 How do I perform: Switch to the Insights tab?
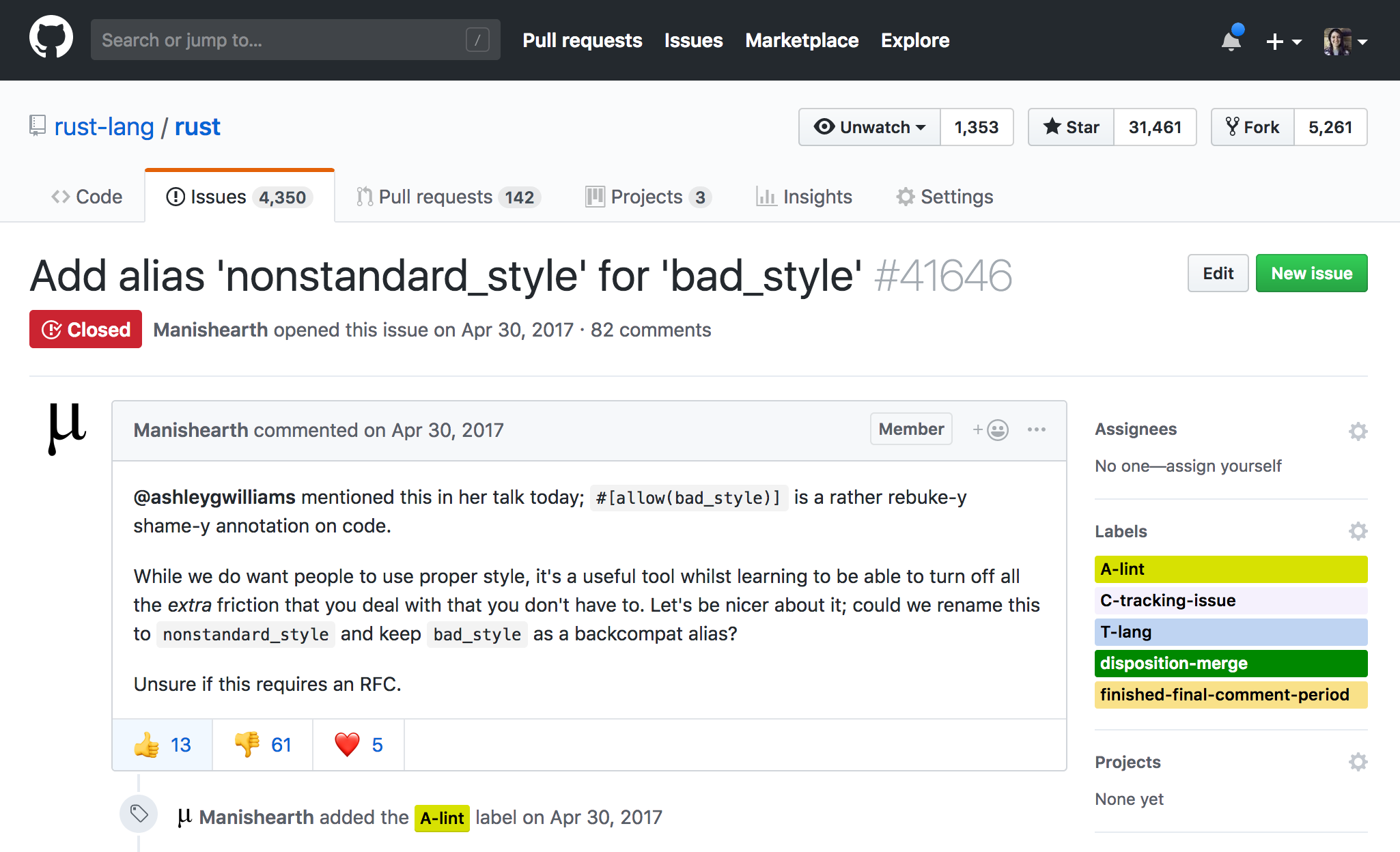pyautogui.click(x=804, y=197)
